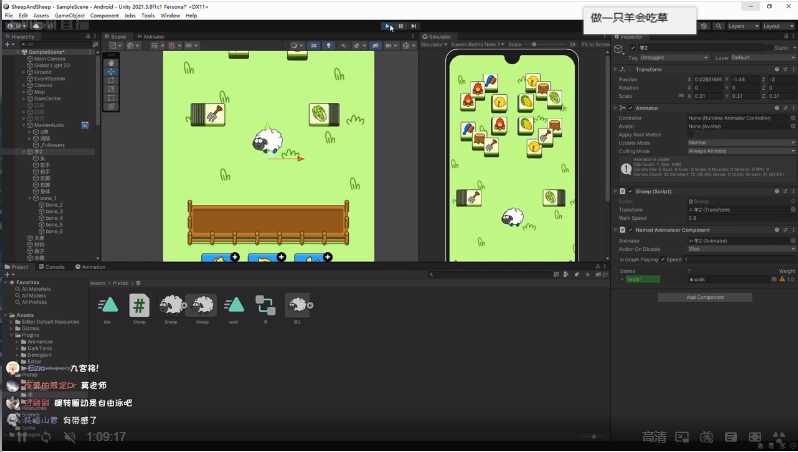Select the Main Camera object in Hierarchy

(x=50, y=58)
